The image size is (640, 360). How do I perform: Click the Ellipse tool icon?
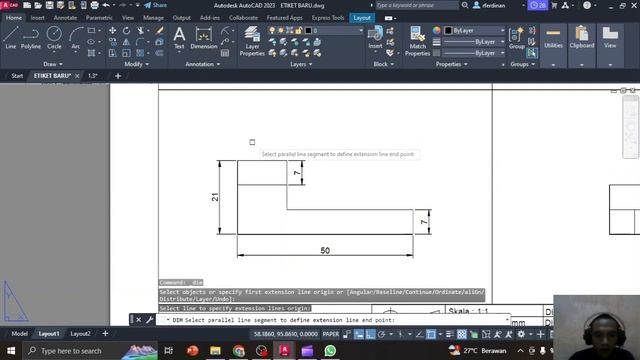pos(91,42)
